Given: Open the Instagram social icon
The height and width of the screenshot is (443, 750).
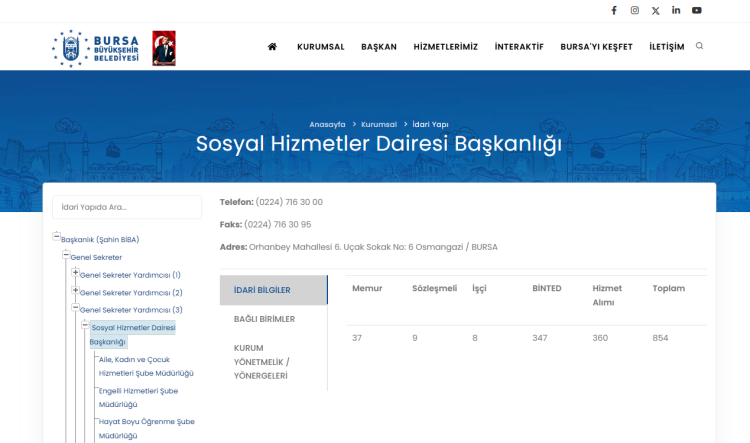Looking at the screenshot, I should pyautogui.click(x=635, y=11).
